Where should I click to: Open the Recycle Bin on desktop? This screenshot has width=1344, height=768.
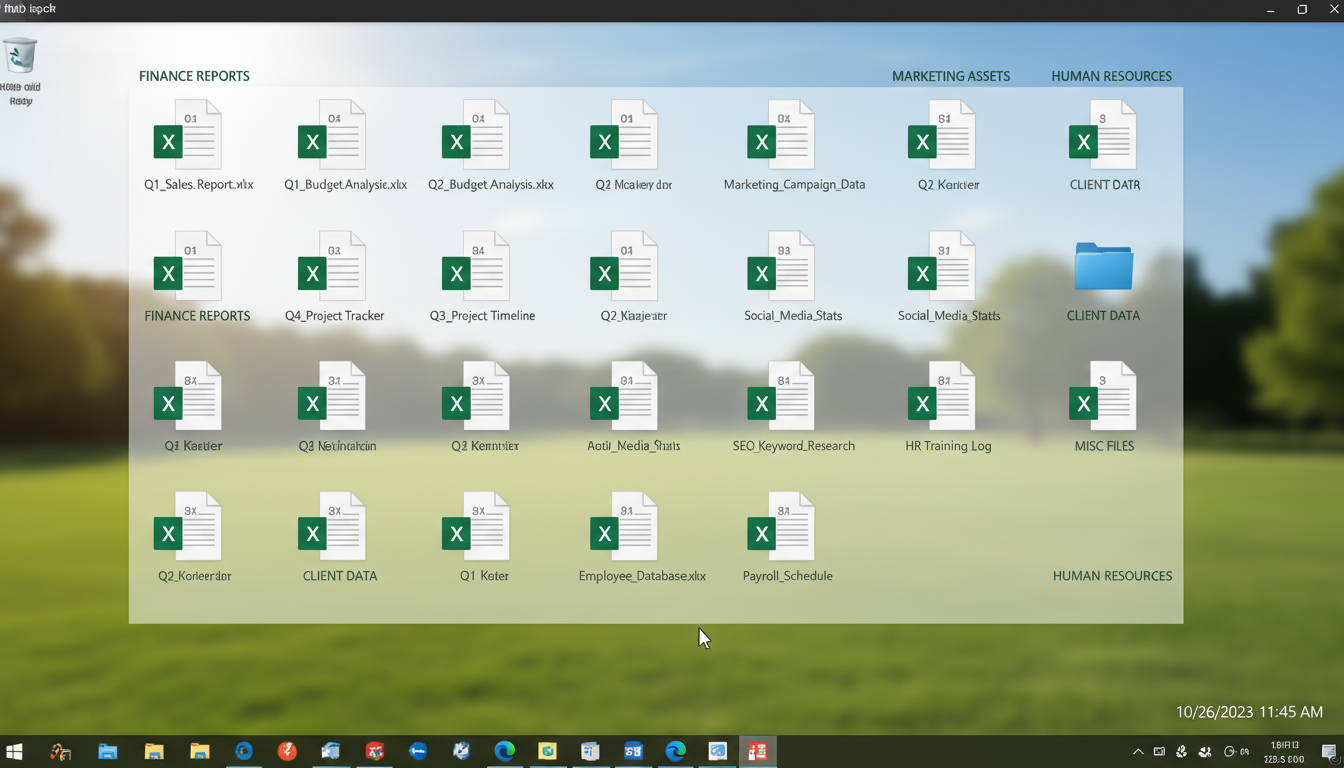click(20, 57)
